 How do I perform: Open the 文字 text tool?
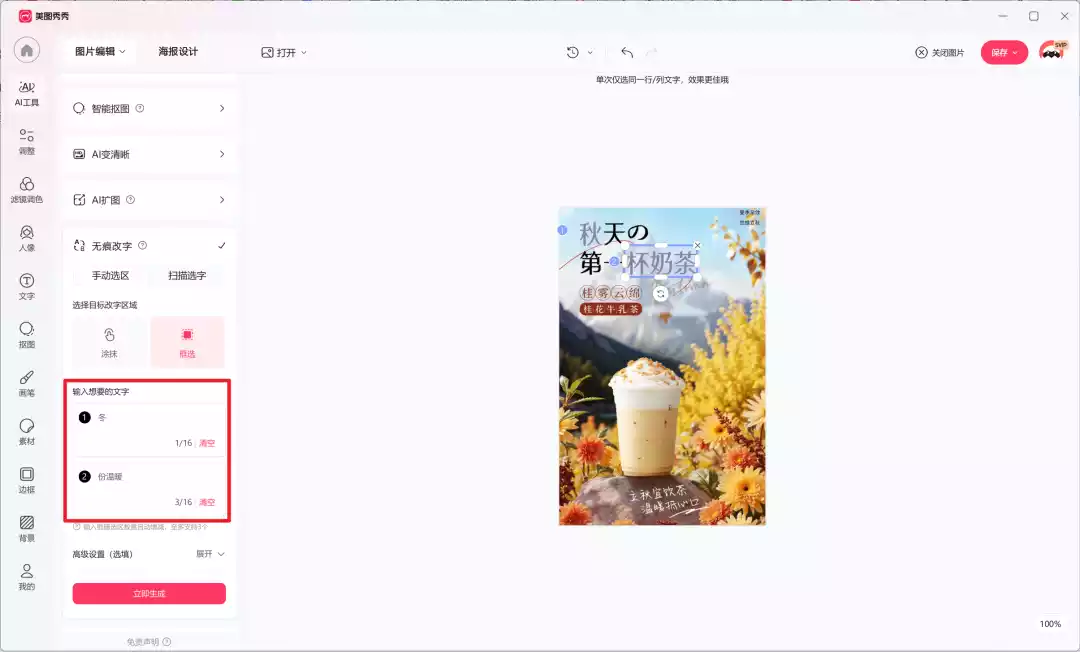click(27, 286)
